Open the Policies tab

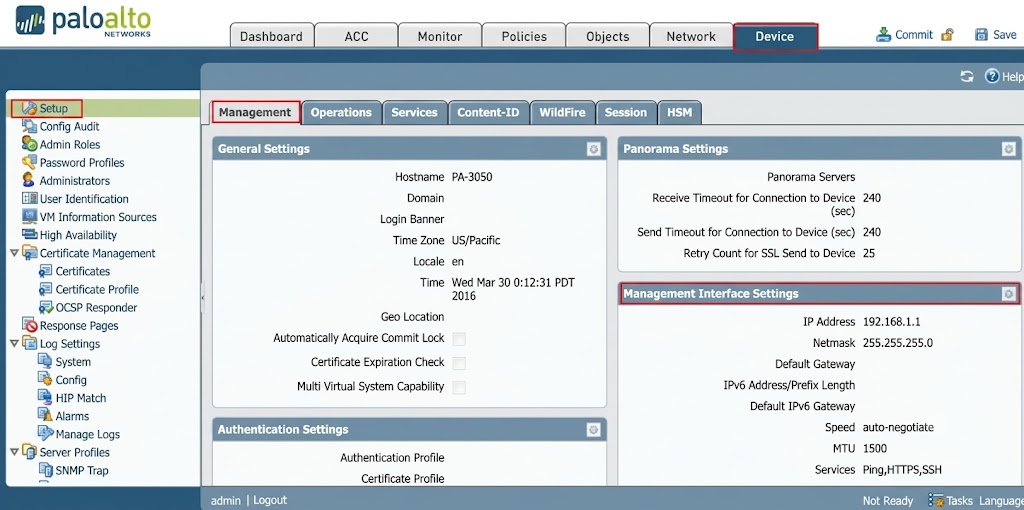pyautogui.click(x=524, y=36)
